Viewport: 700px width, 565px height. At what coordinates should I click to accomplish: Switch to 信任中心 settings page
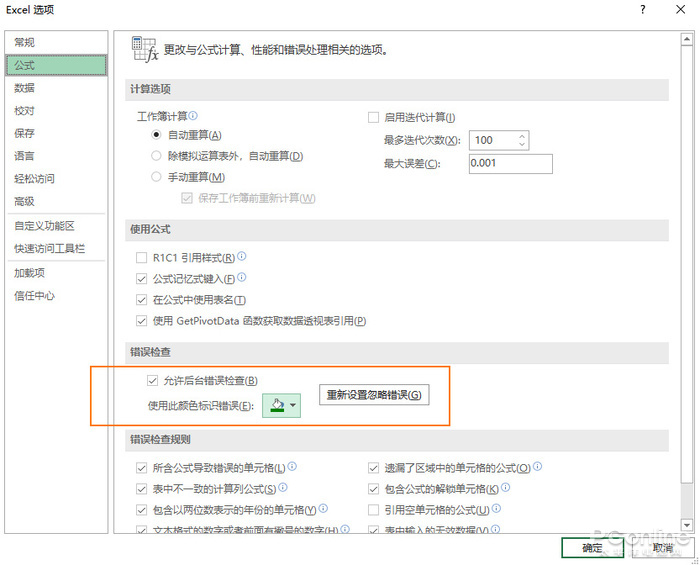tap(34, 296)
